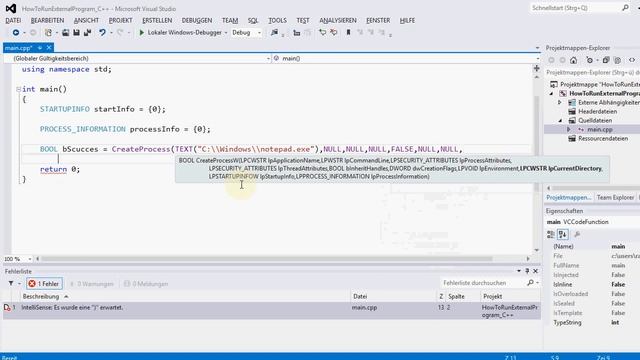Click the editor horizontal scrollbar

pyautogui.click(x=267, y=258)
